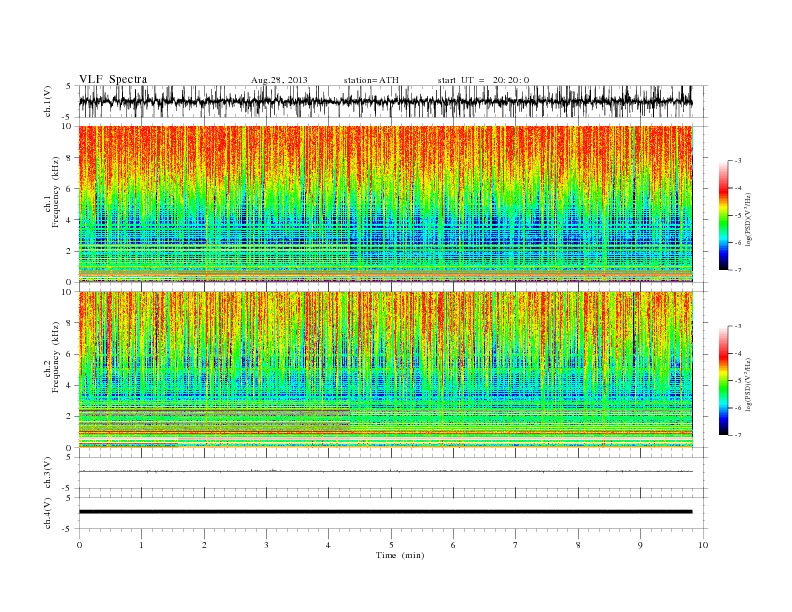Click the "ch.1(V)" waveform axis label
The height and width of the screenshot is (612, 792).
tap(47, 101)
